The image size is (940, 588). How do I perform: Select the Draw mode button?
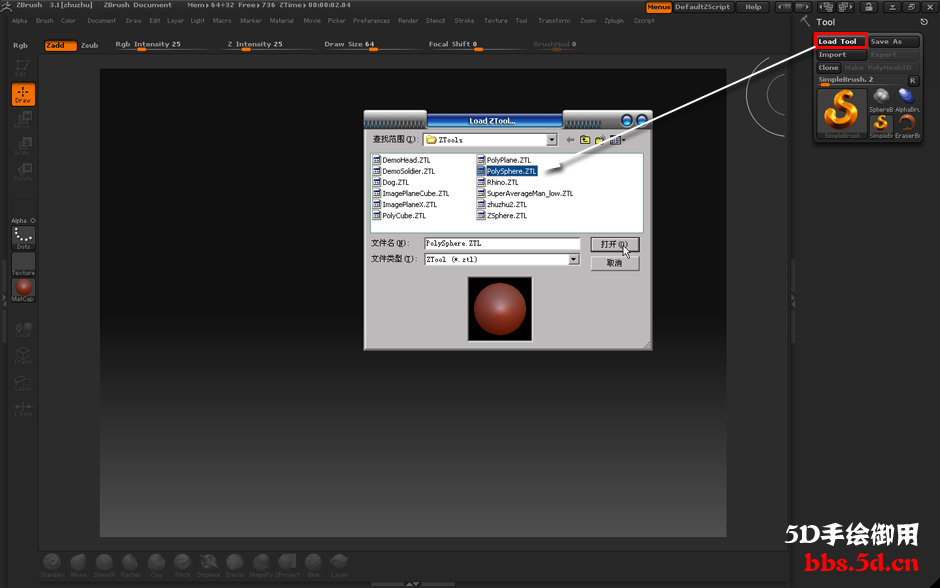click(x=23, y=94)
